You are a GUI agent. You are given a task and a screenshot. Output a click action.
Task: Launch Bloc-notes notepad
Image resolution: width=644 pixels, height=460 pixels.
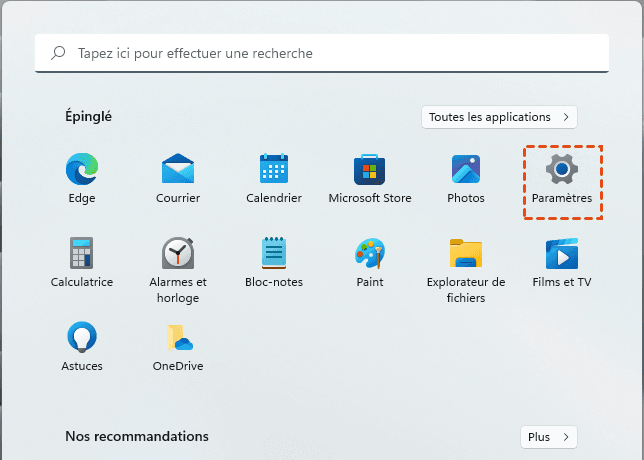point(274,254)
